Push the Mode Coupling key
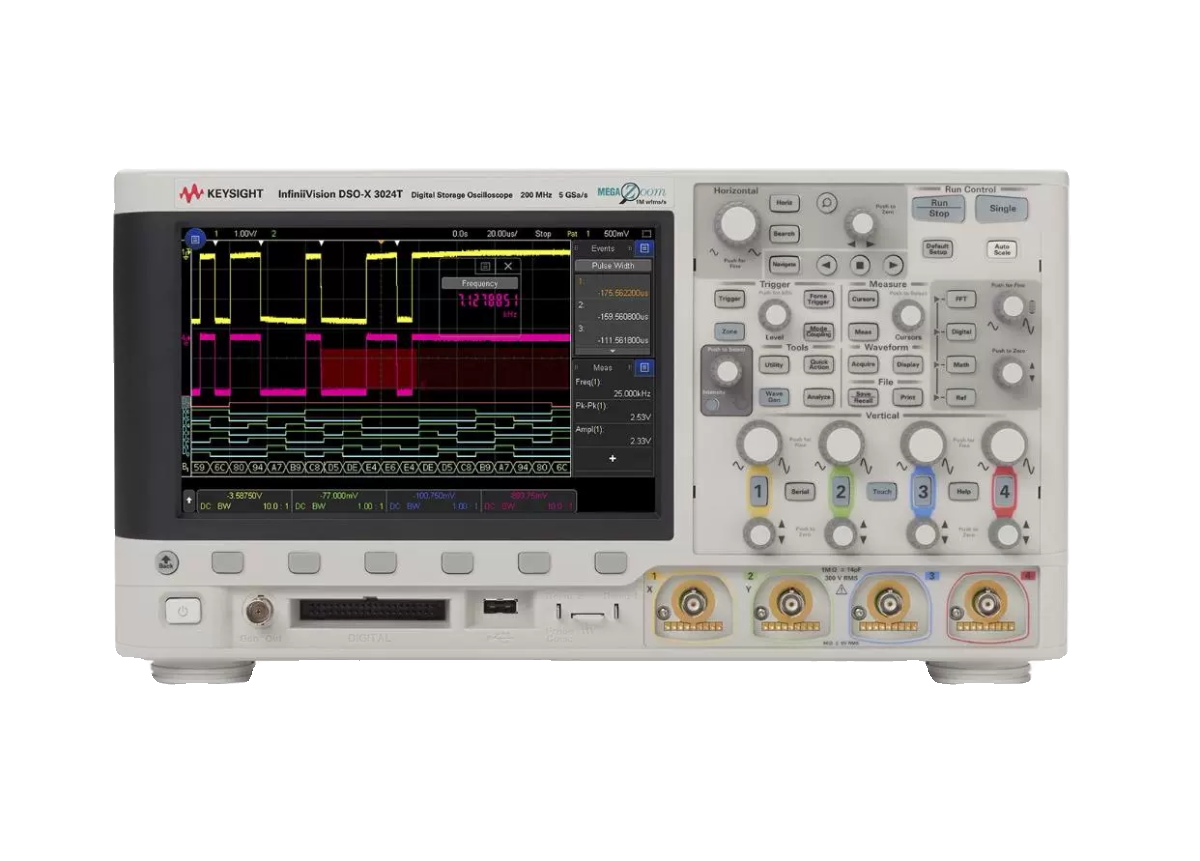This screenshot has width=1200, height=861. tap(818, 331)
